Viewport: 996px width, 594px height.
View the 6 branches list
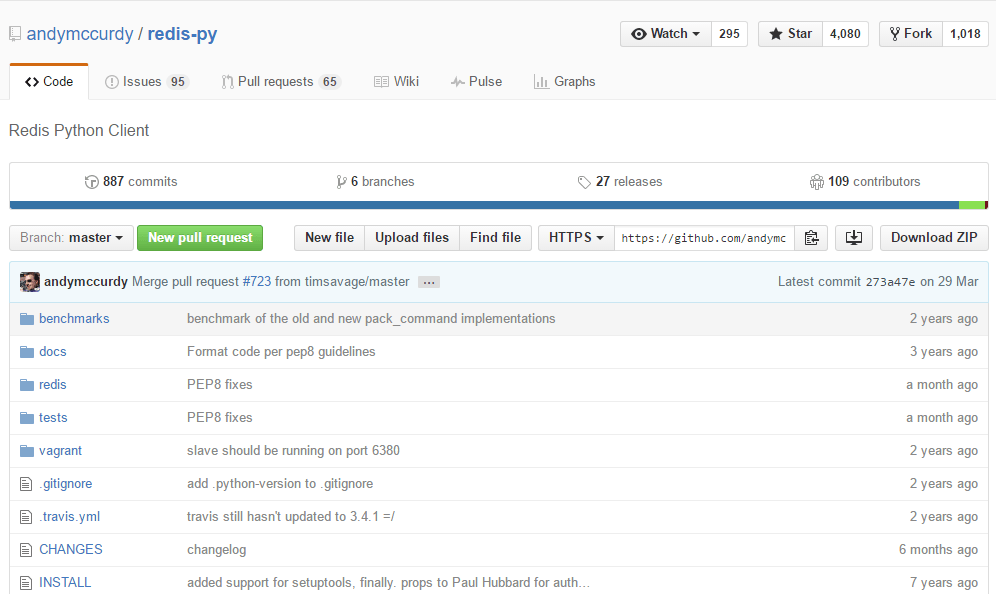coord(375,182)
